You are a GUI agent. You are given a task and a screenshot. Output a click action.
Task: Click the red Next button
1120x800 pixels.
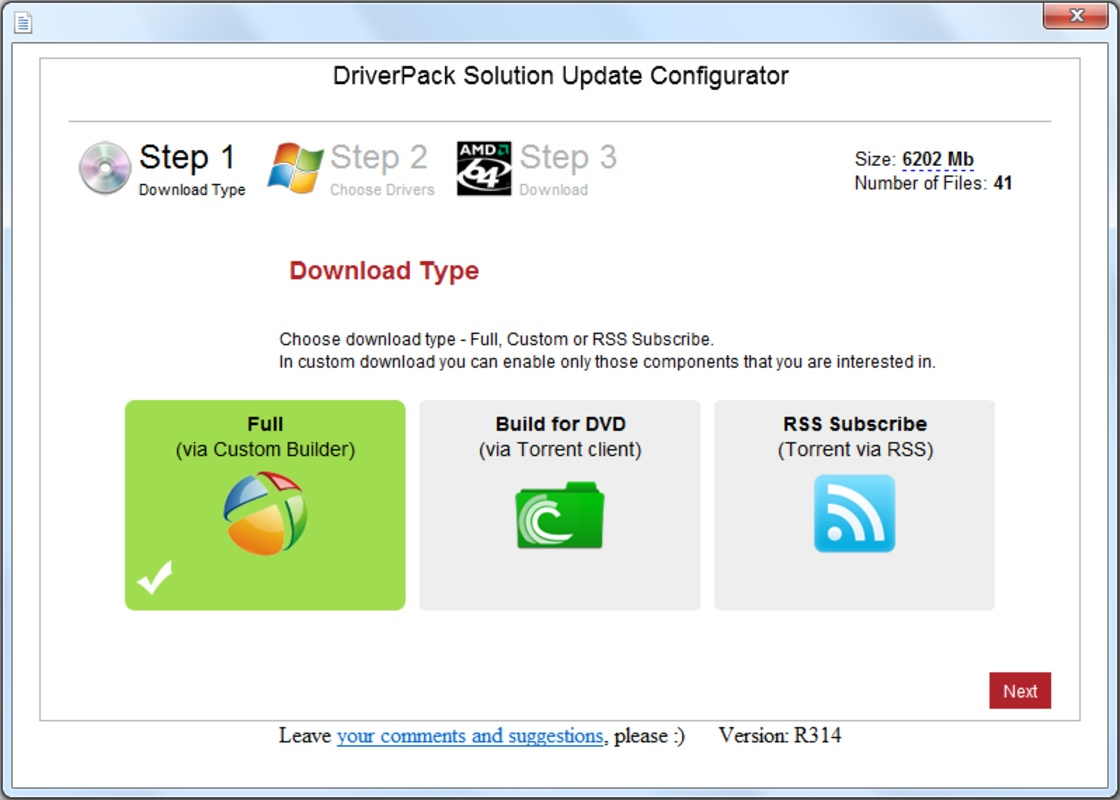tap(1020, 691)
